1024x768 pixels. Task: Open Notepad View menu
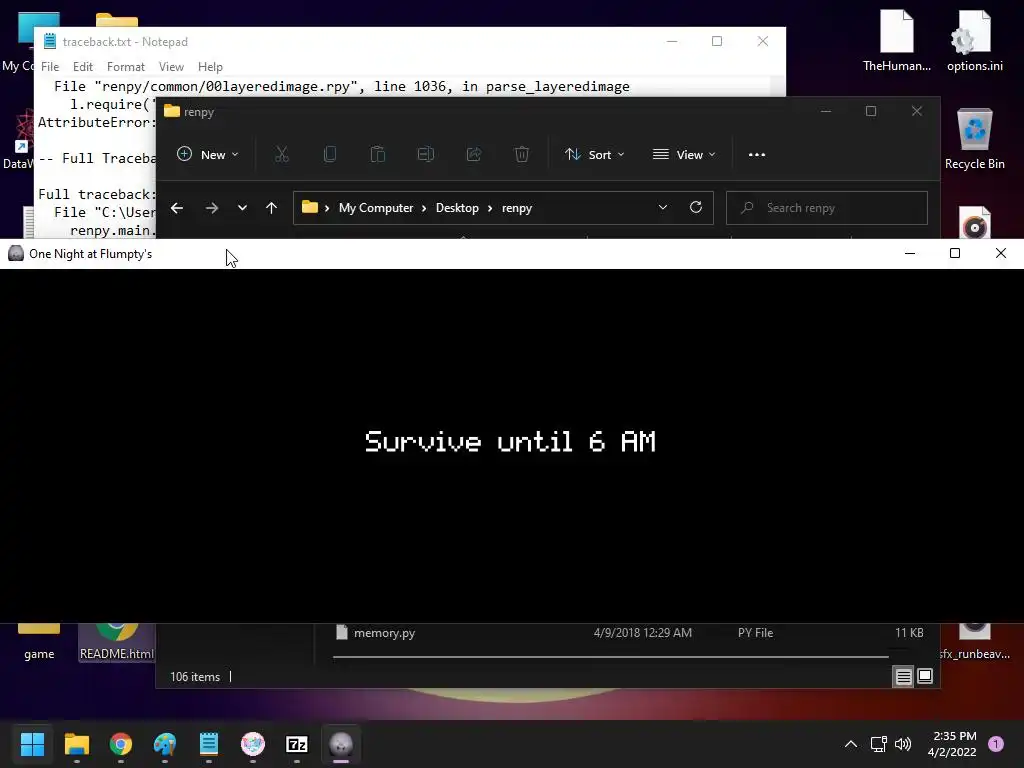pyautogui.click(x=171, y=67)
